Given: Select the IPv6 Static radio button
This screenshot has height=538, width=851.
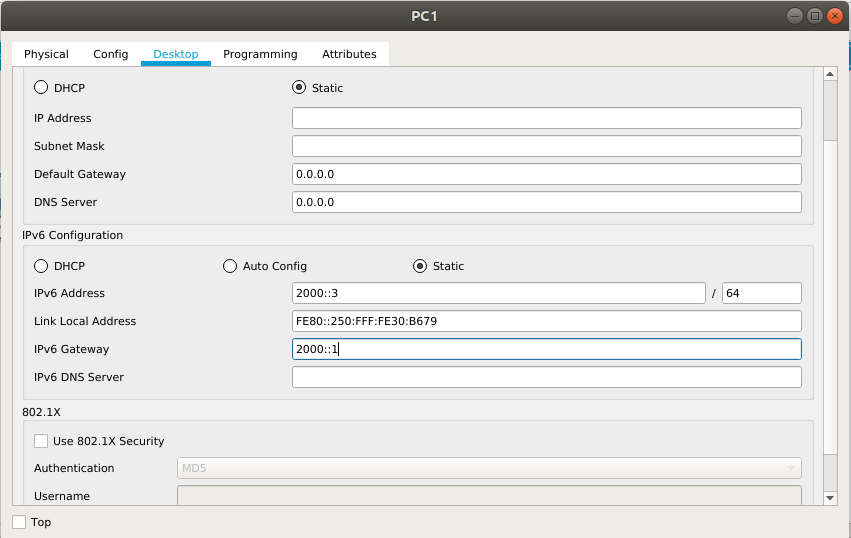Looking at the screenshot, I should [x=420, y=266].
